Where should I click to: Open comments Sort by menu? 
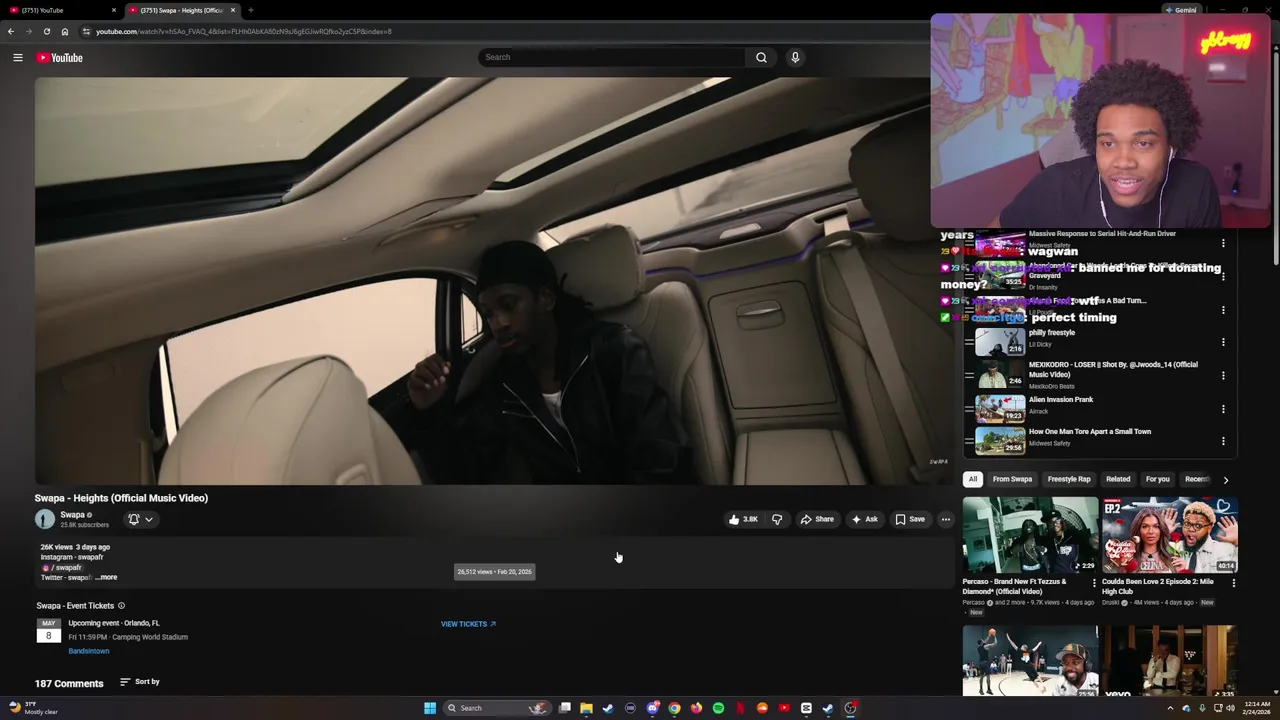pos(140,682)
